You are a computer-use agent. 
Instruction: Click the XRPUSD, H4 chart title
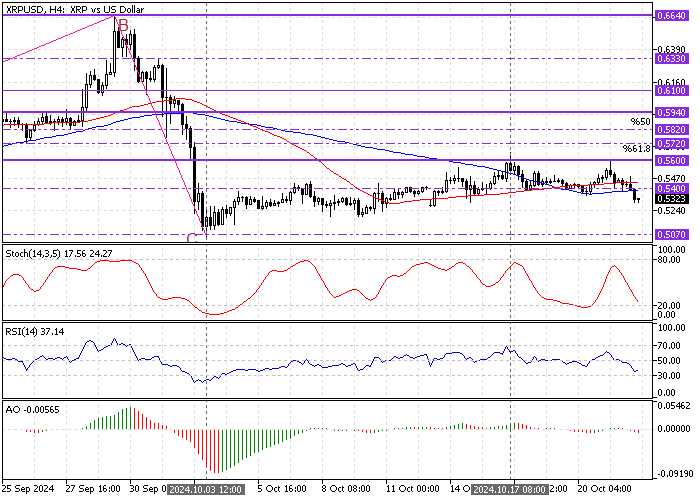(75, 8)
